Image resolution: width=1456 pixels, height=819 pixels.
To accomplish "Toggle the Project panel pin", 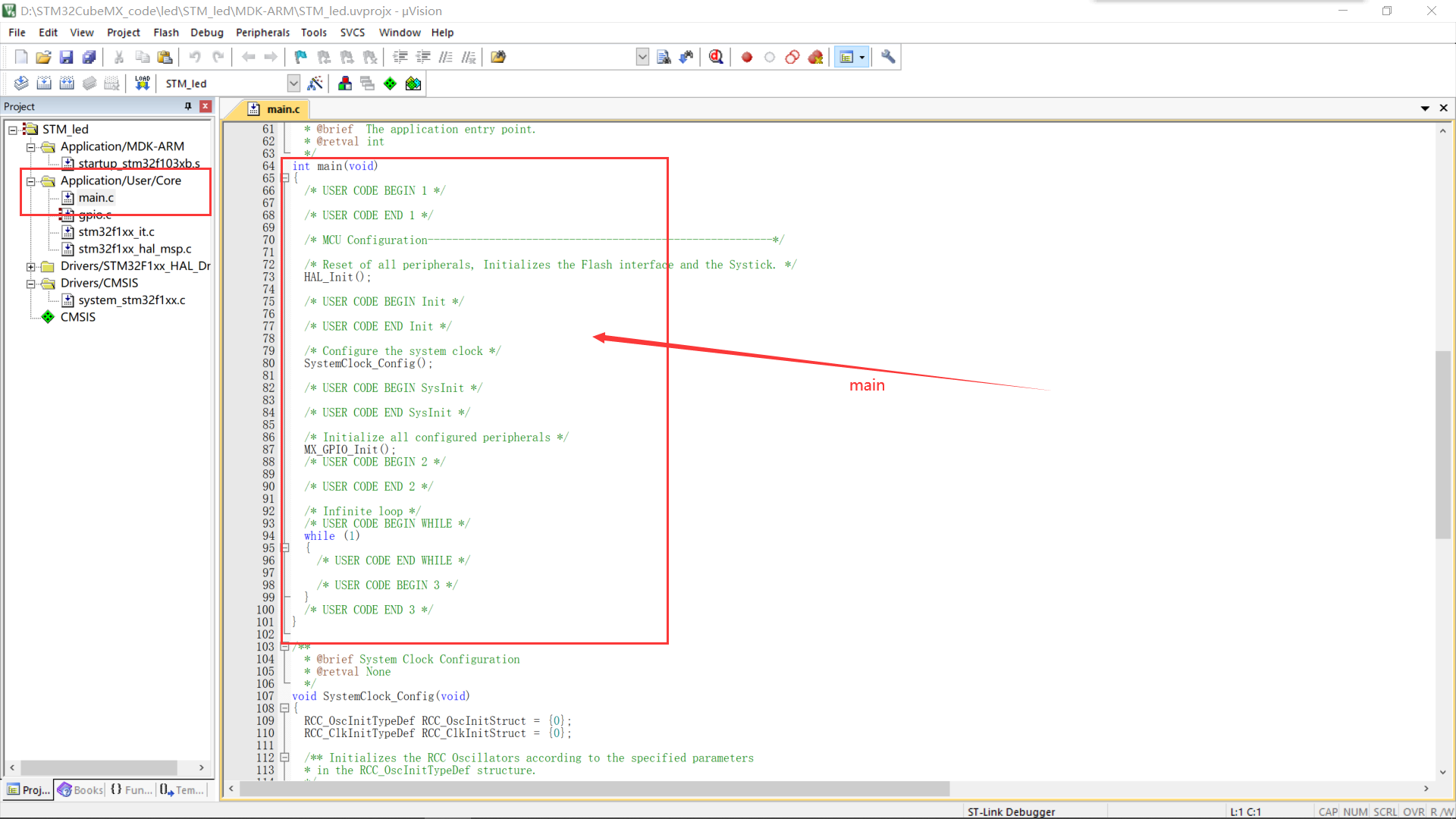I will (188, 106).
